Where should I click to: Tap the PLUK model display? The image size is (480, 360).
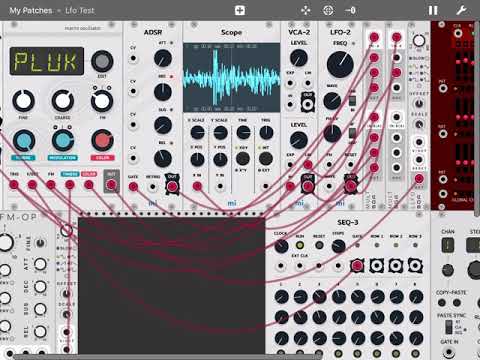point(46,61)
